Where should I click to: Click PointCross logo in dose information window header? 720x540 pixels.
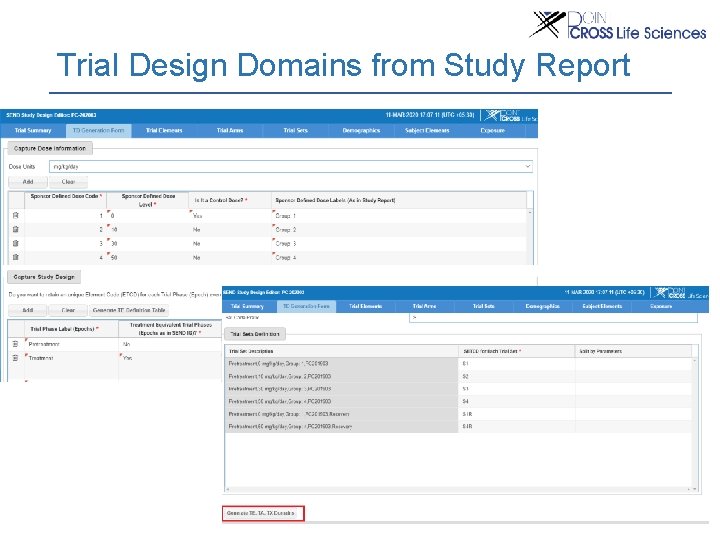[510, 115]
